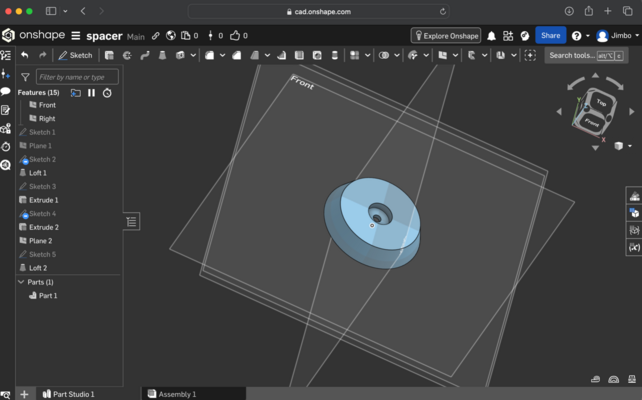Select the Revolve tool in the toolbar
The height and width of the screenshot is (400, 642).
point(127,55)
